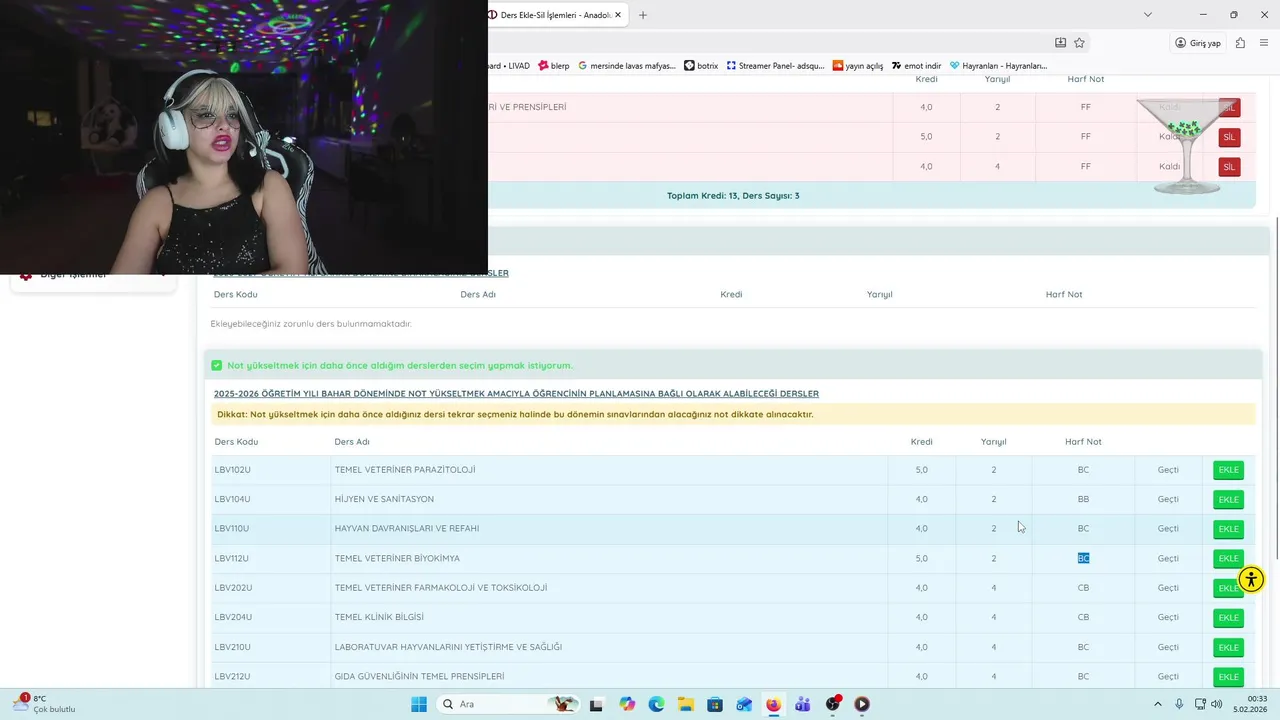Screen dimensions: 1280x720
Task: Open the emot indir bookmark
Action: 917,66
